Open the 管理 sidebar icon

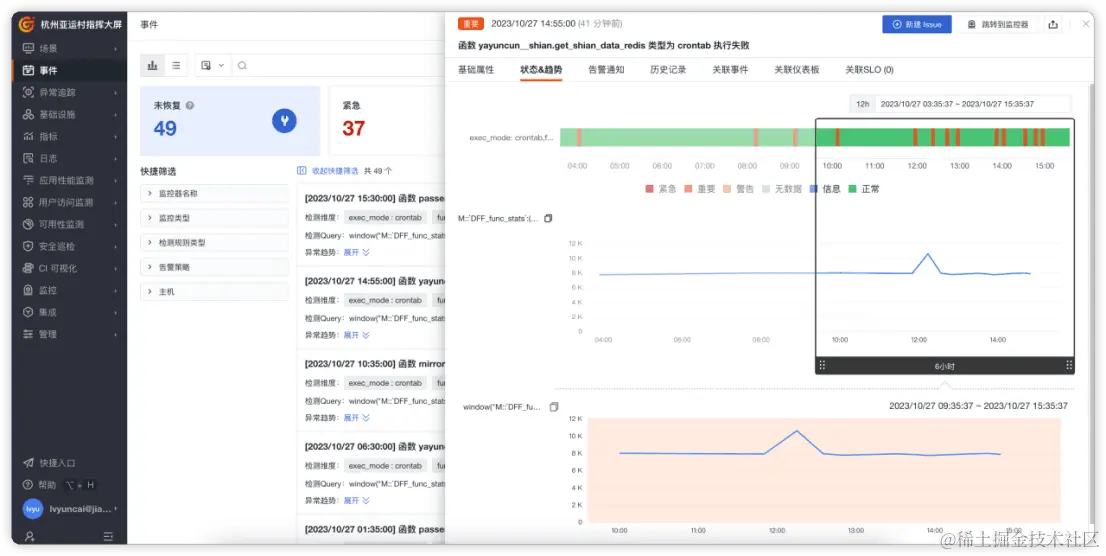28,334
